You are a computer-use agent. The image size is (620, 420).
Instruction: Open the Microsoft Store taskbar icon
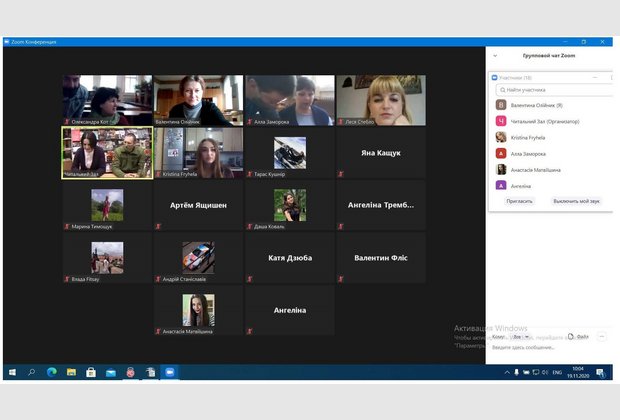pos(91,372)
